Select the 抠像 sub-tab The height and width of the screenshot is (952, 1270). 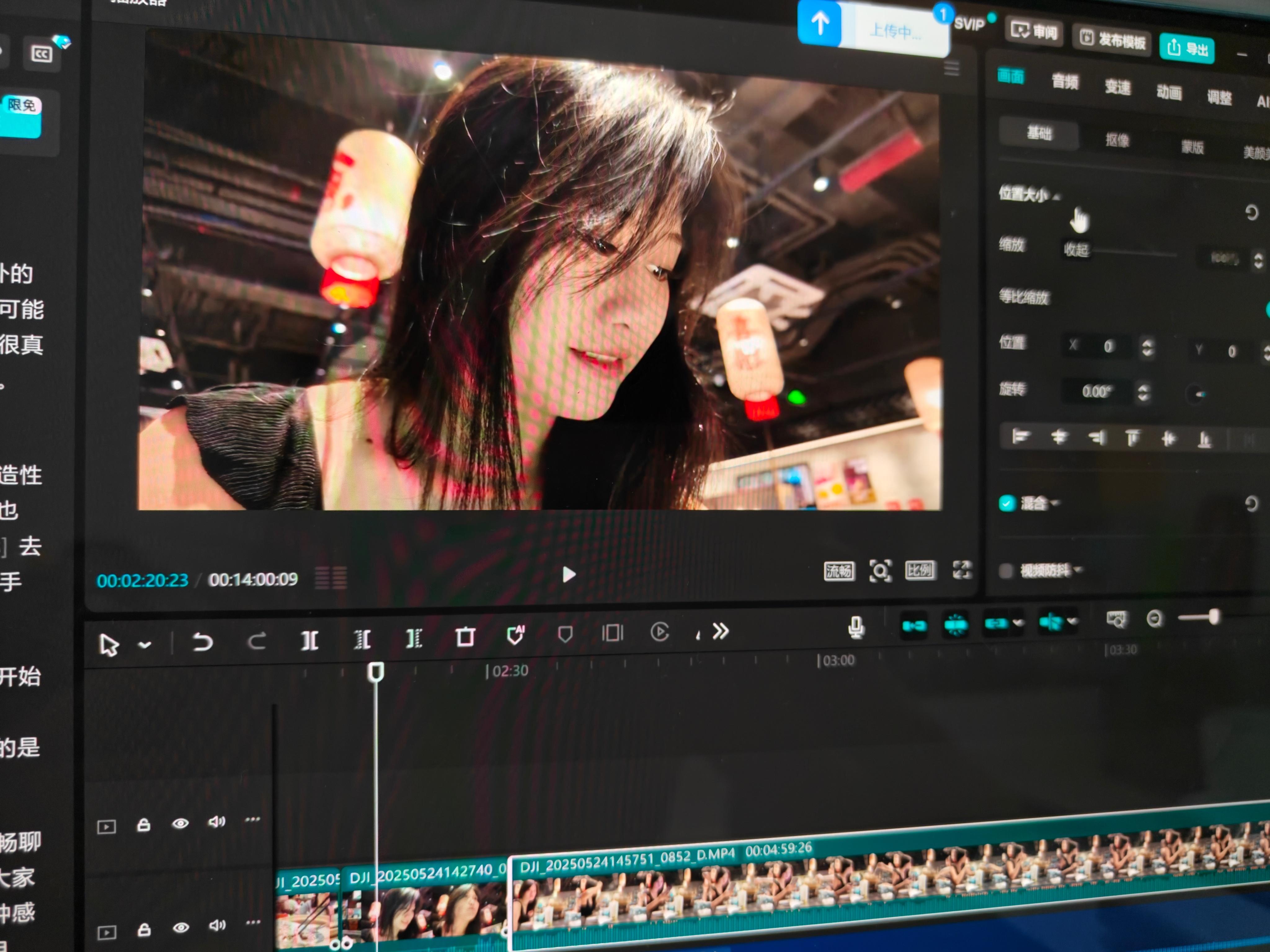click(1117, 139)
